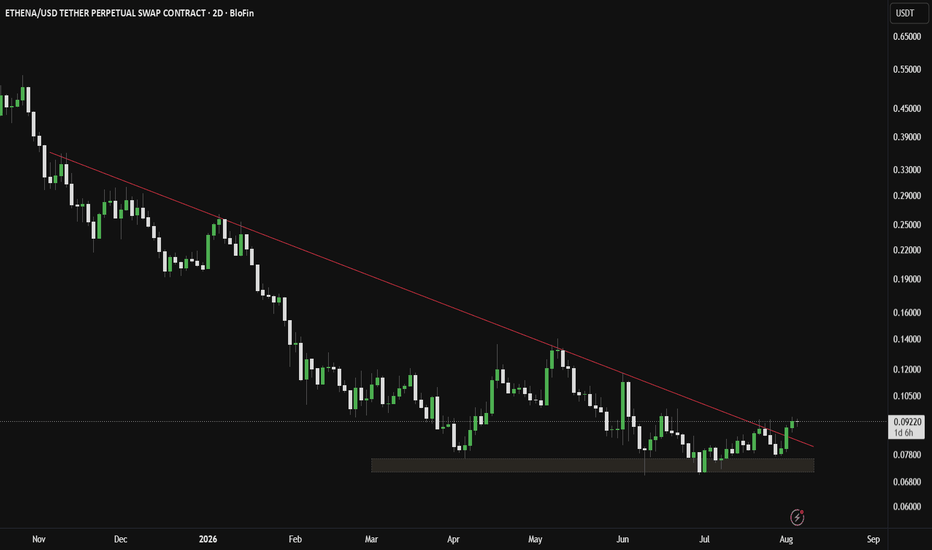This screenshot has width=932, height=550.
Task: Open the USDT currency selector
Action: 909,13
